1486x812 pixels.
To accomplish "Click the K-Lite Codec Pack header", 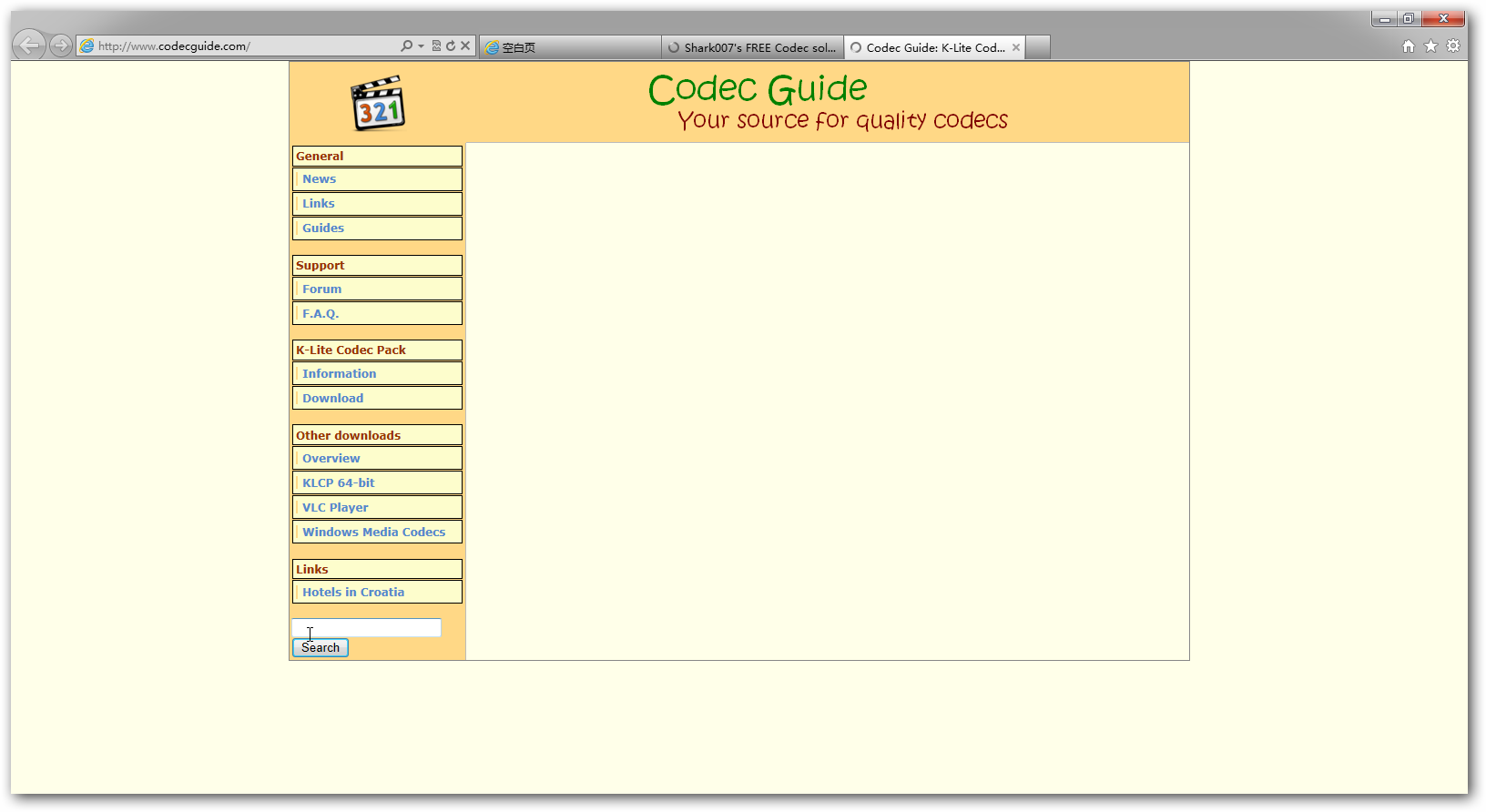I will tap(377, 350).
